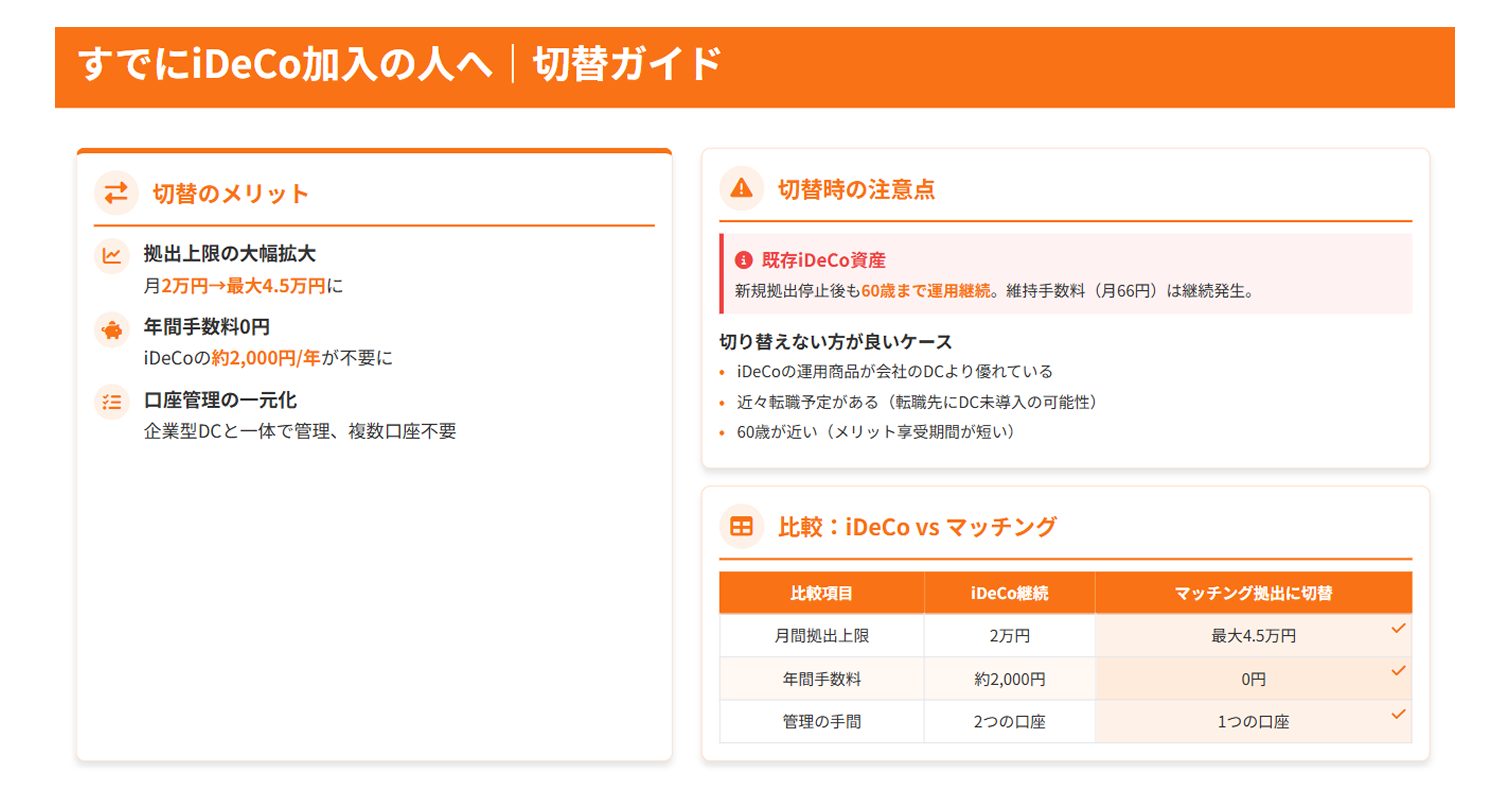The image size is (1510, 800).
Task: Click the checkmark in the 1つの口座 cell
Action: [x=1398, y=714]
